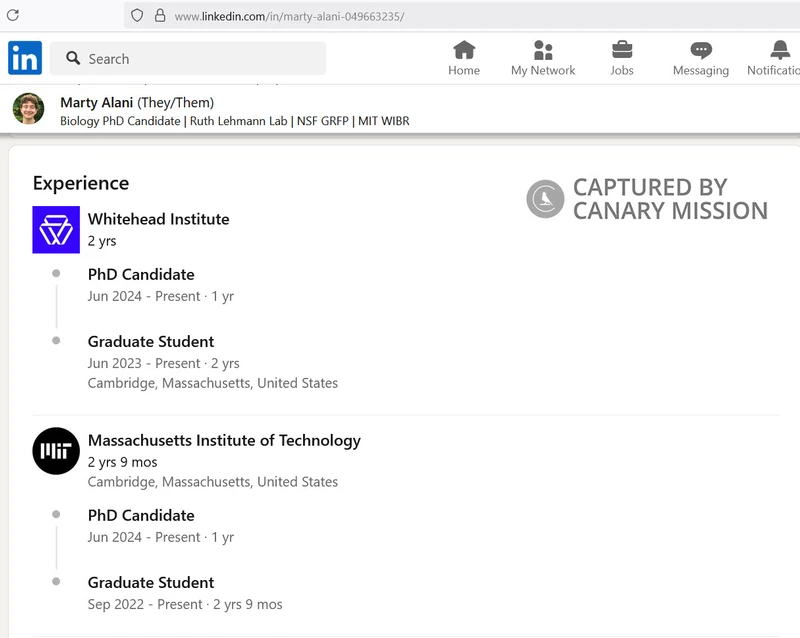Image resolution: width=800 pixels, height=638 pixels.
Task: Click Marty Alani's profile photo
Action: [x=29, y=109]
